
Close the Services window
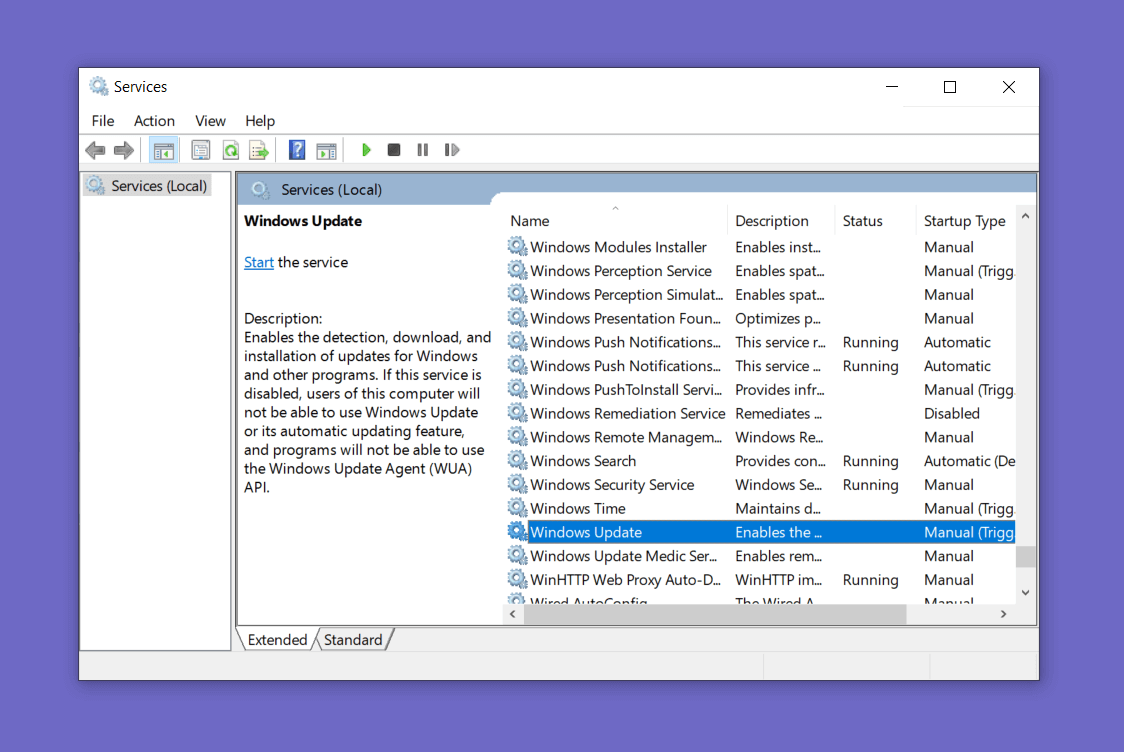[x=1009, y=87]
